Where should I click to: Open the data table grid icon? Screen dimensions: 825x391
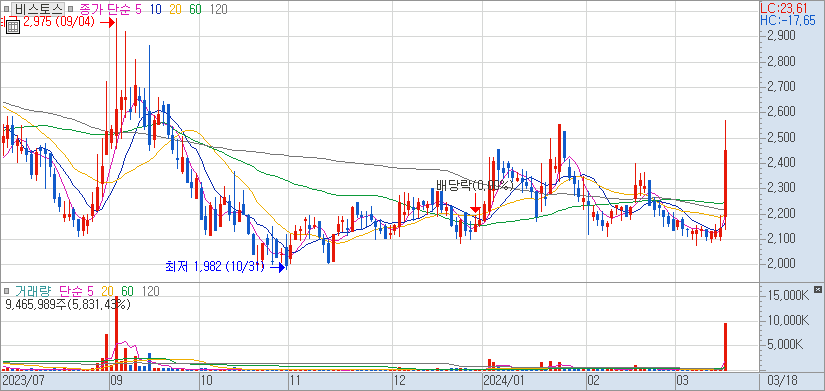[x=13, y=27]
